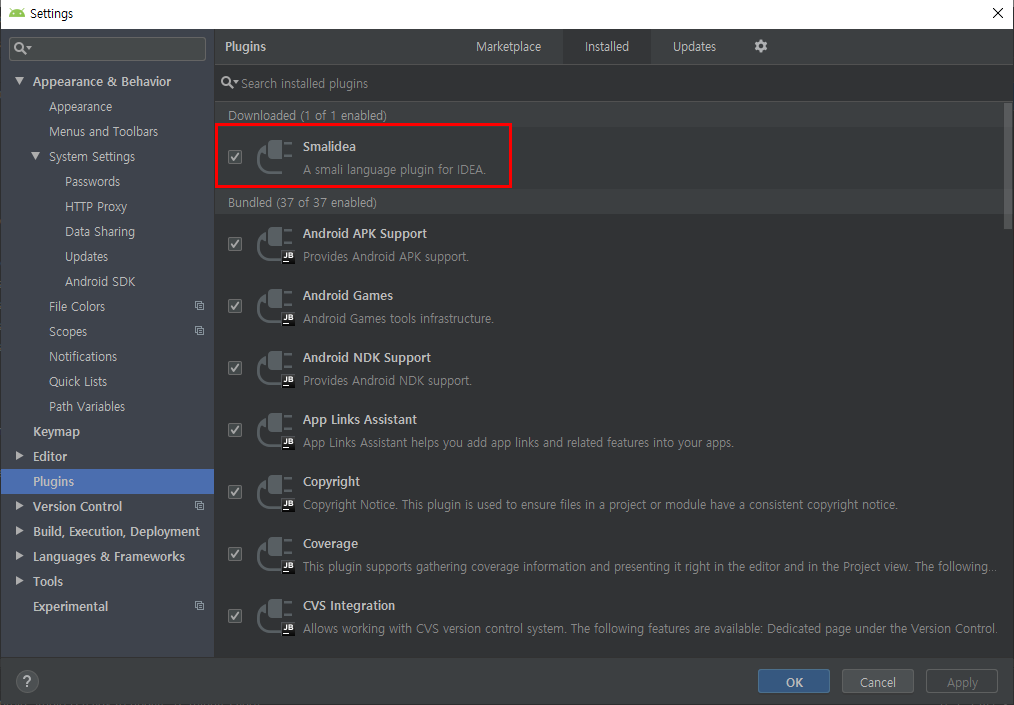Open Scopes settings page
Viewport: 1014px width, 705px height.
[x=68, y=331]
